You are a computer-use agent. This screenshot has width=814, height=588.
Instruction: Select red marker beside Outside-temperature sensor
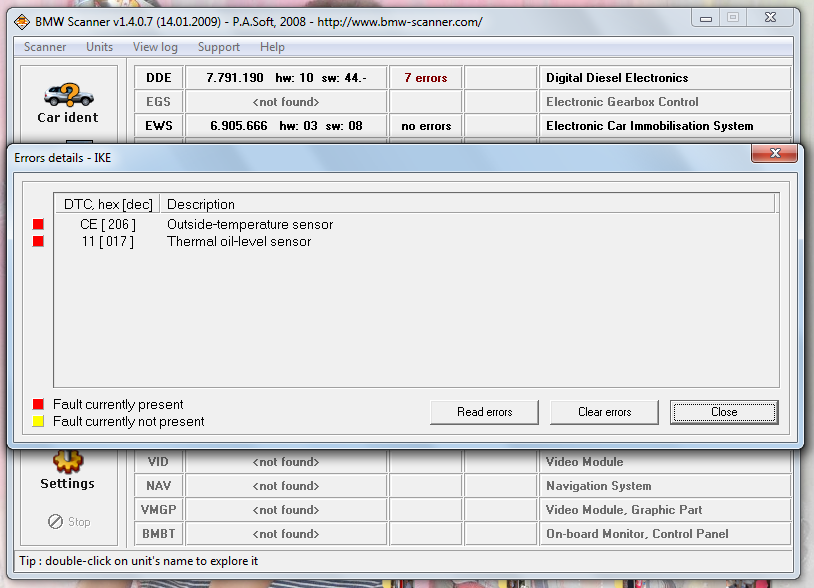tap(38, 224)
